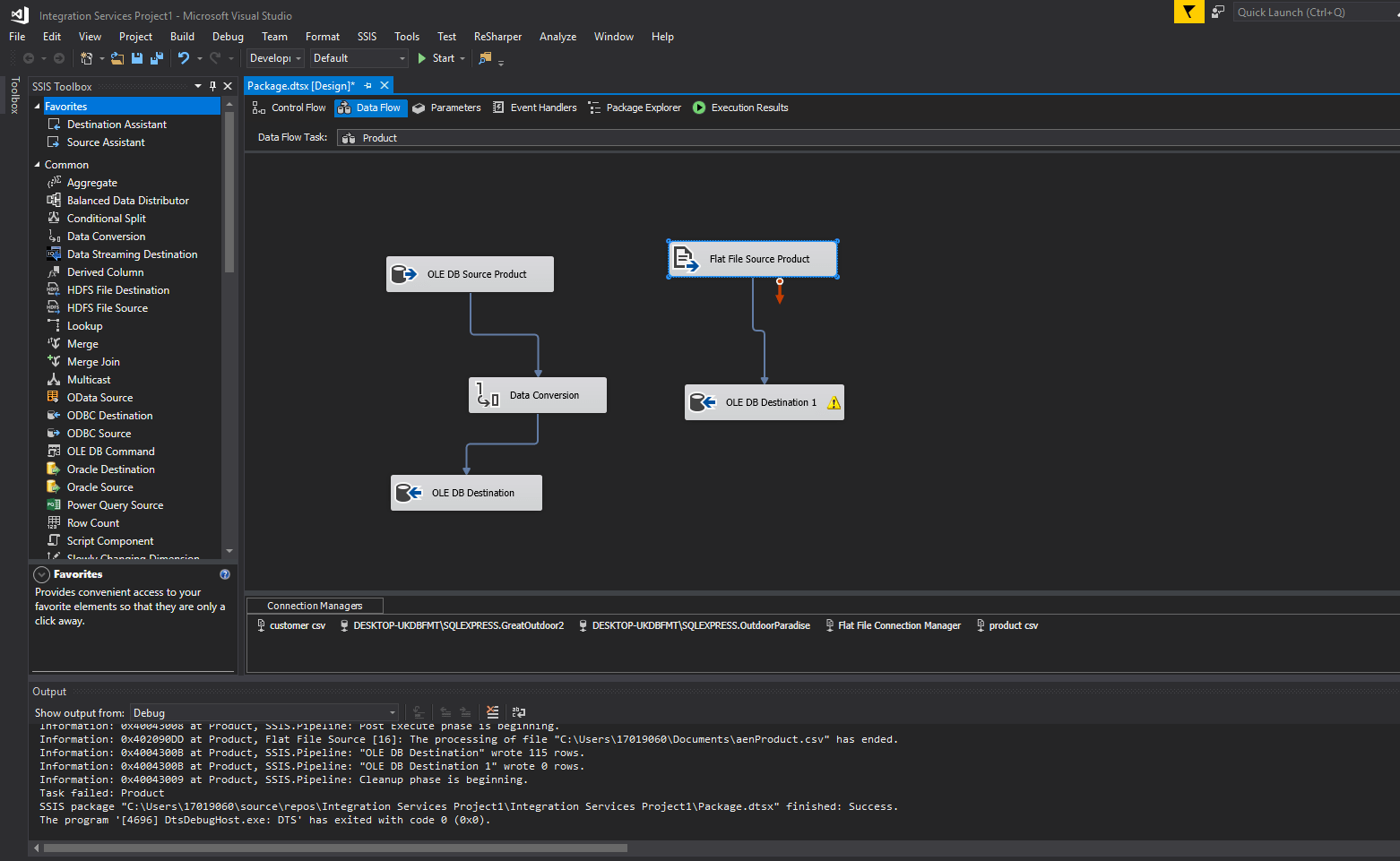Open Execution Results view
Image resolution: width=1400 pixels, height=861 pixels.
click(x=740, y=108)
